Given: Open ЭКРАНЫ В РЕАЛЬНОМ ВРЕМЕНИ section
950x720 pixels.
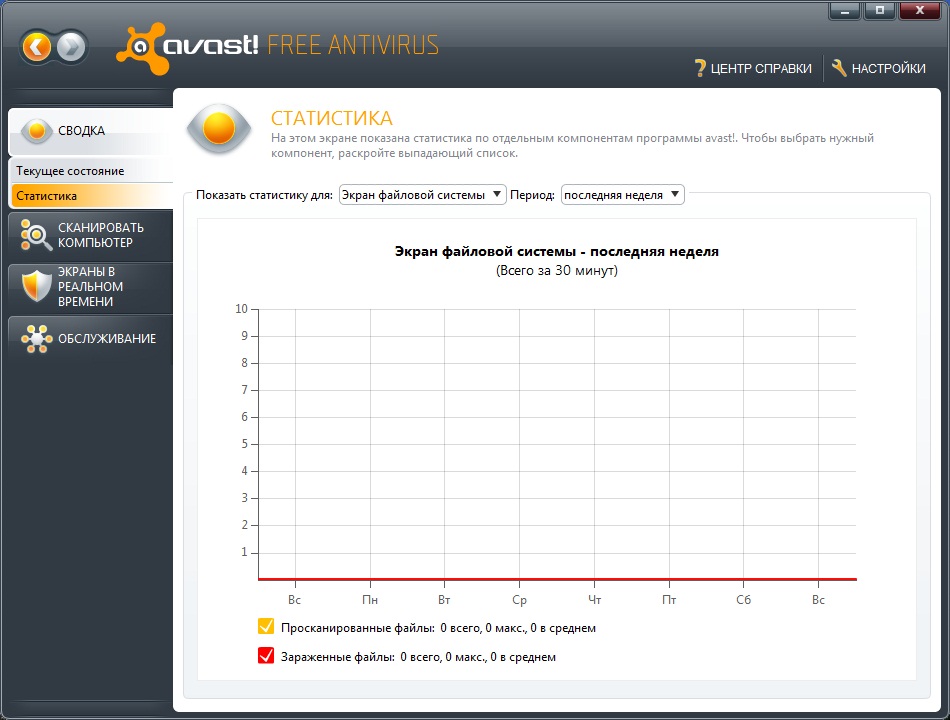Looking at the screenshot, I should 91,287.
